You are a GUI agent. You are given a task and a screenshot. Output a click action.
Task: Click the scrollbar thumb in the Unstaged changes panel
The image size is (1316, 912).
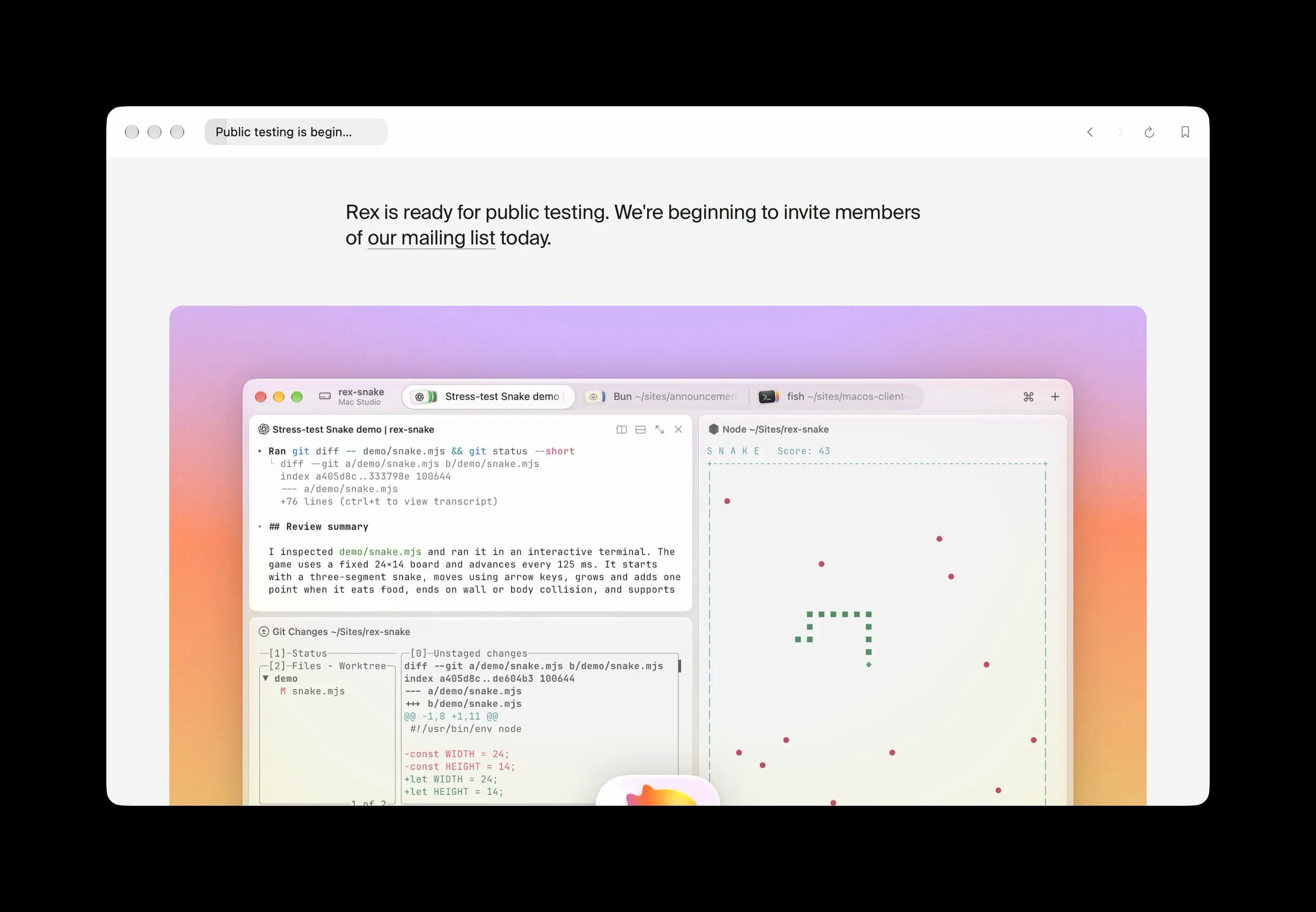tap(679, 666)
